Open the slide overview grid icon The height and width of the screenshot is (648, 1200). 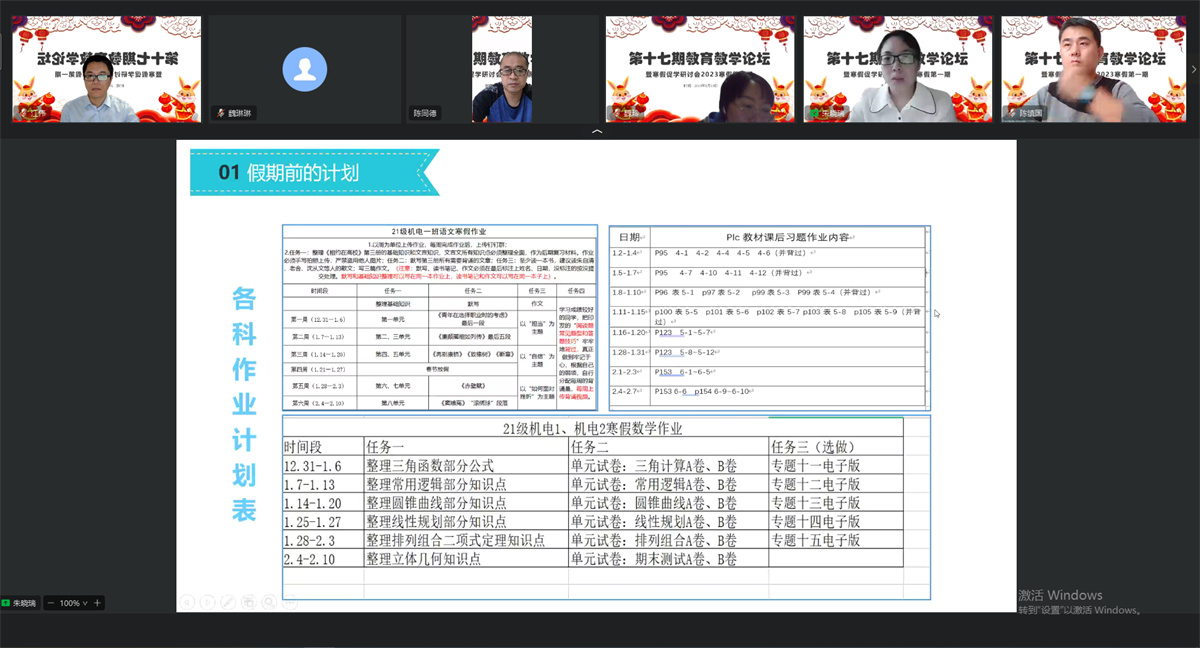[247, 602]
